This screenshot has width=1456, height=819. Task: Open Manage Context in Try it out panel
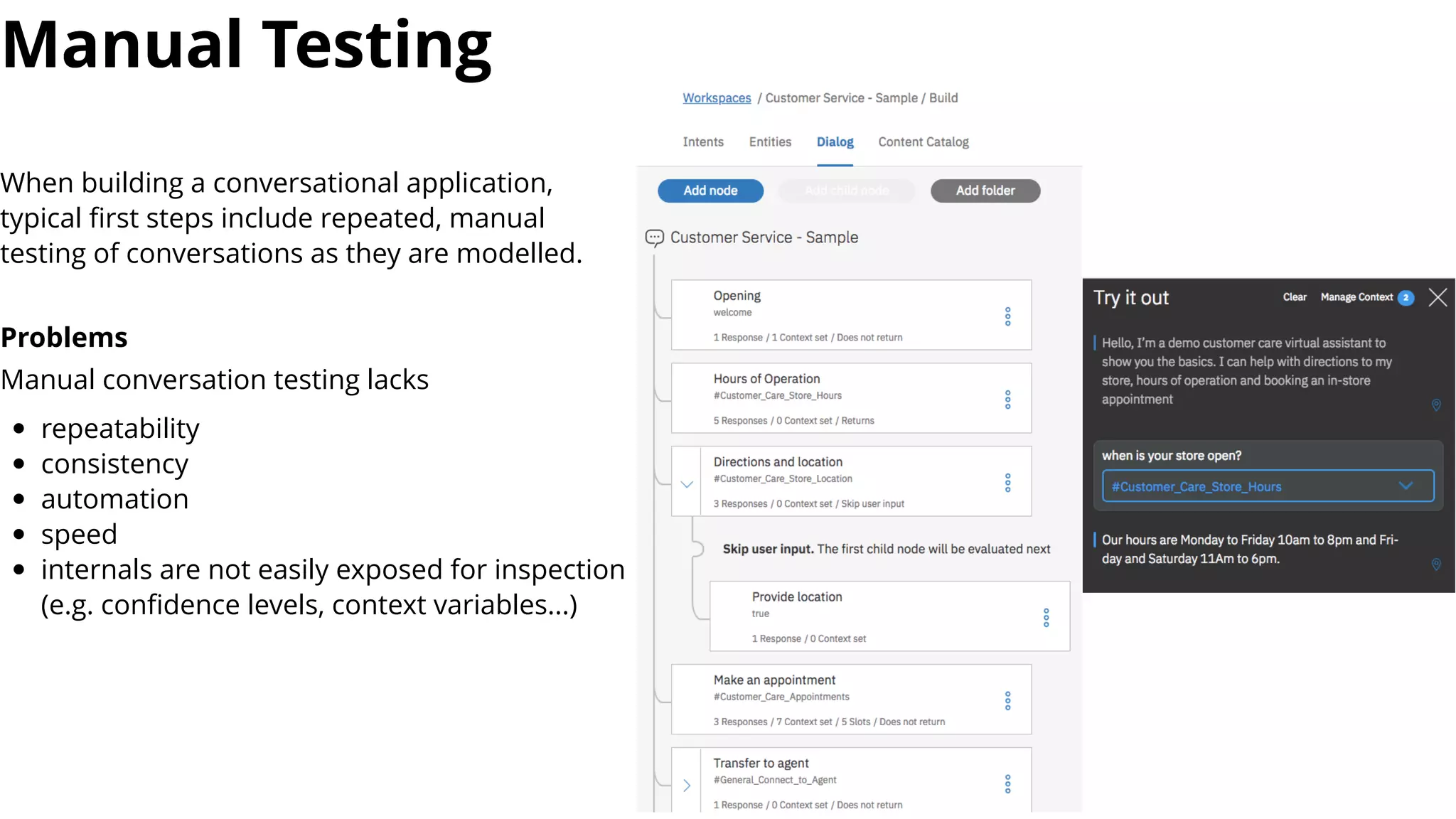[1356, 297]
